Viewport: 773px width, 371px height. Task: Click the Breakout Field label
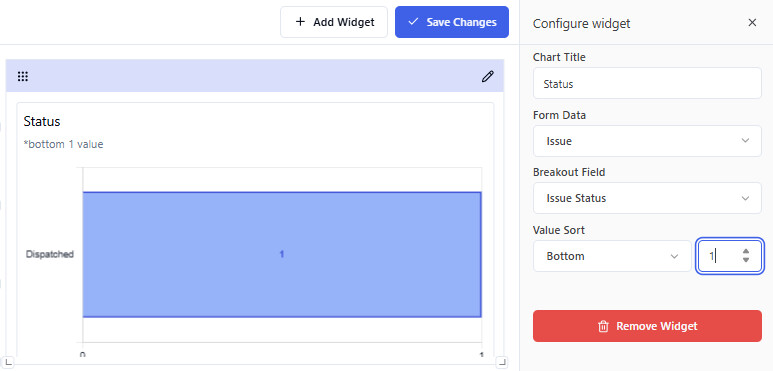pos(569,172)
